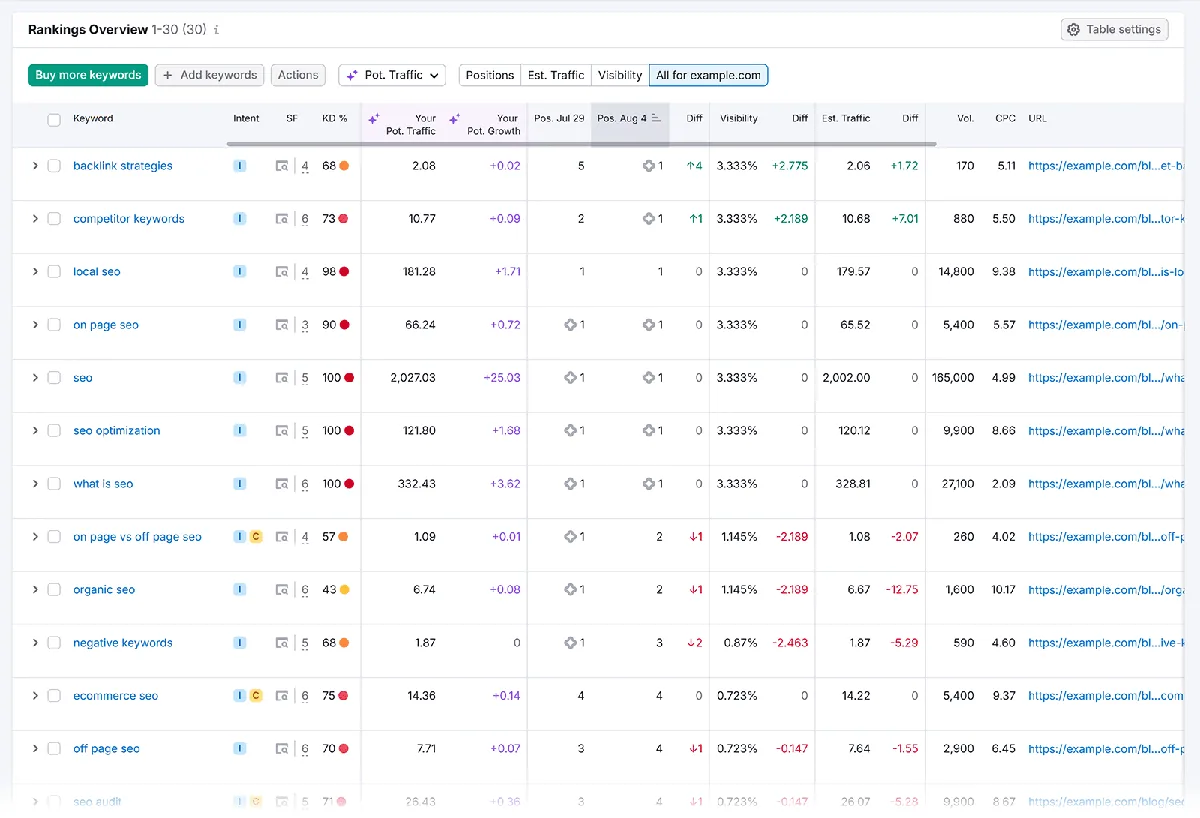1200x818 pixels.
Task: Open SERP features icon for ecommerce seo
Action: 282,696
